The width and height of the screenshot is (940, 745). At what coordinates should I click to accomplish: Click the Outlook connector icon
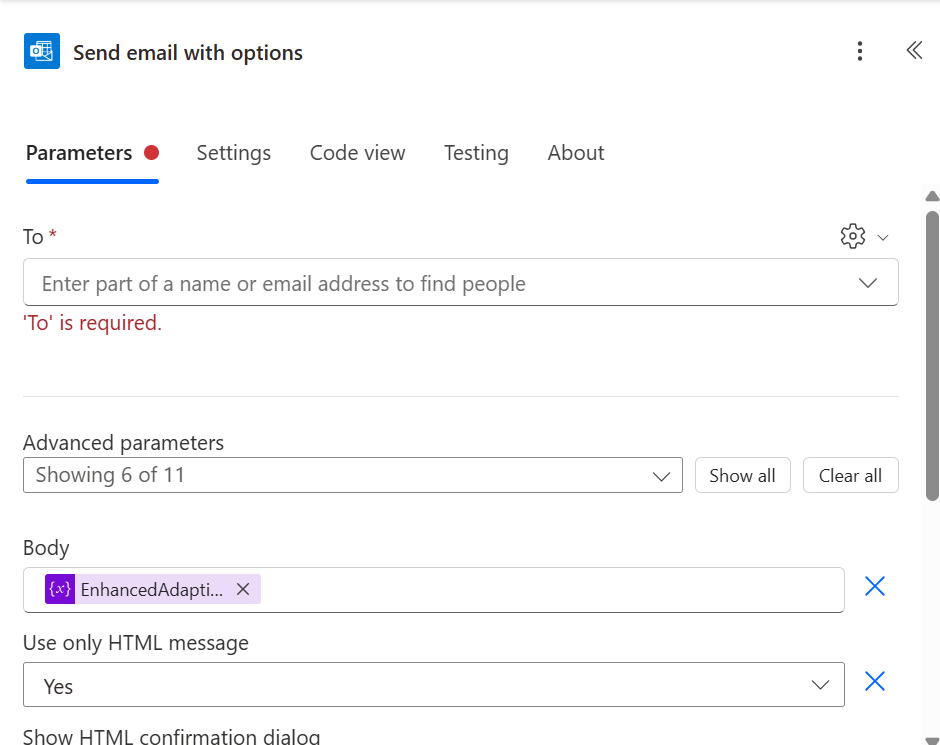tap(41, 51)
